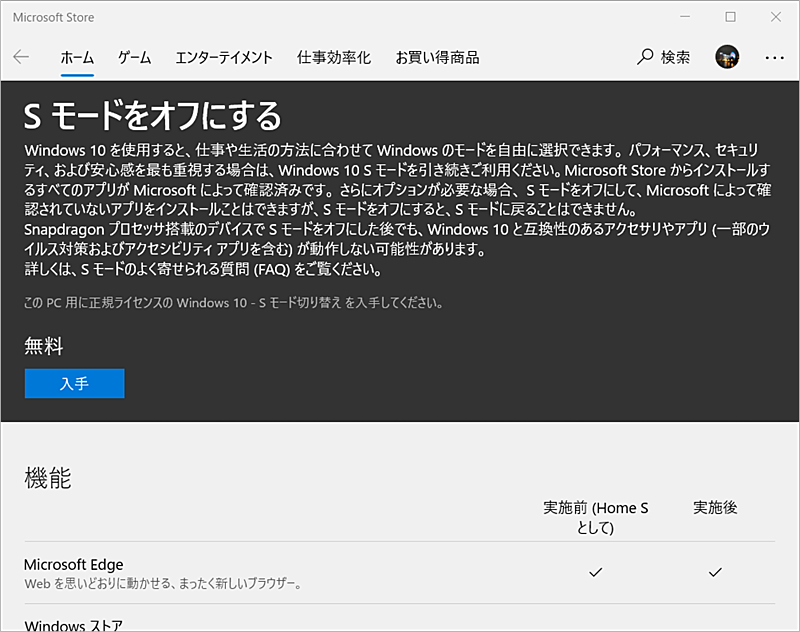800x632 pixels.
Task: Click the 検索 label
Action: pos(676,57)
